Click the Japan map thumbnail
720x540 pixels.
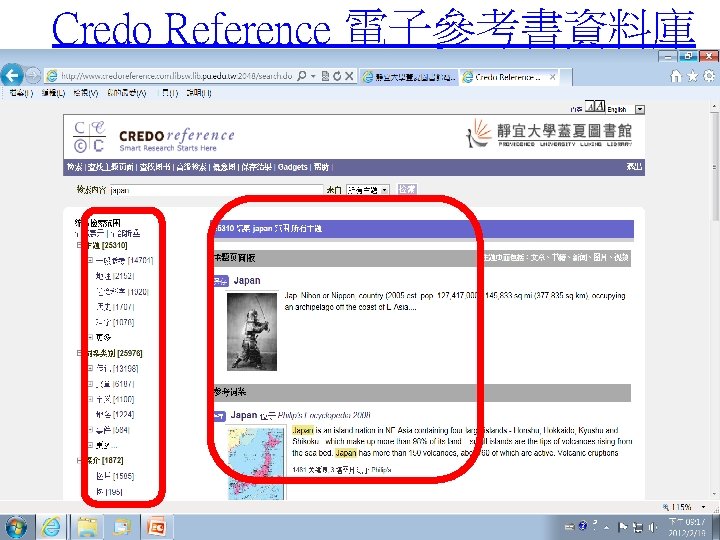point(256,464)
